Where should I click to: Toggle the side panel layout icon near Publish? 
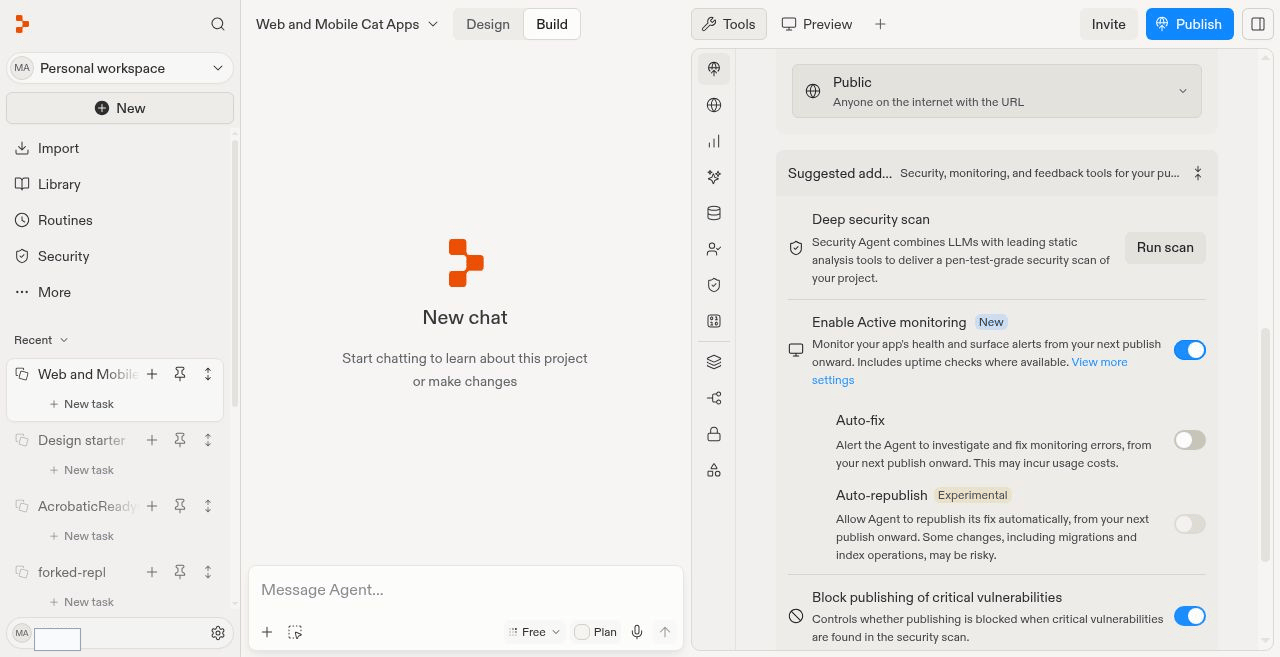1258,24
